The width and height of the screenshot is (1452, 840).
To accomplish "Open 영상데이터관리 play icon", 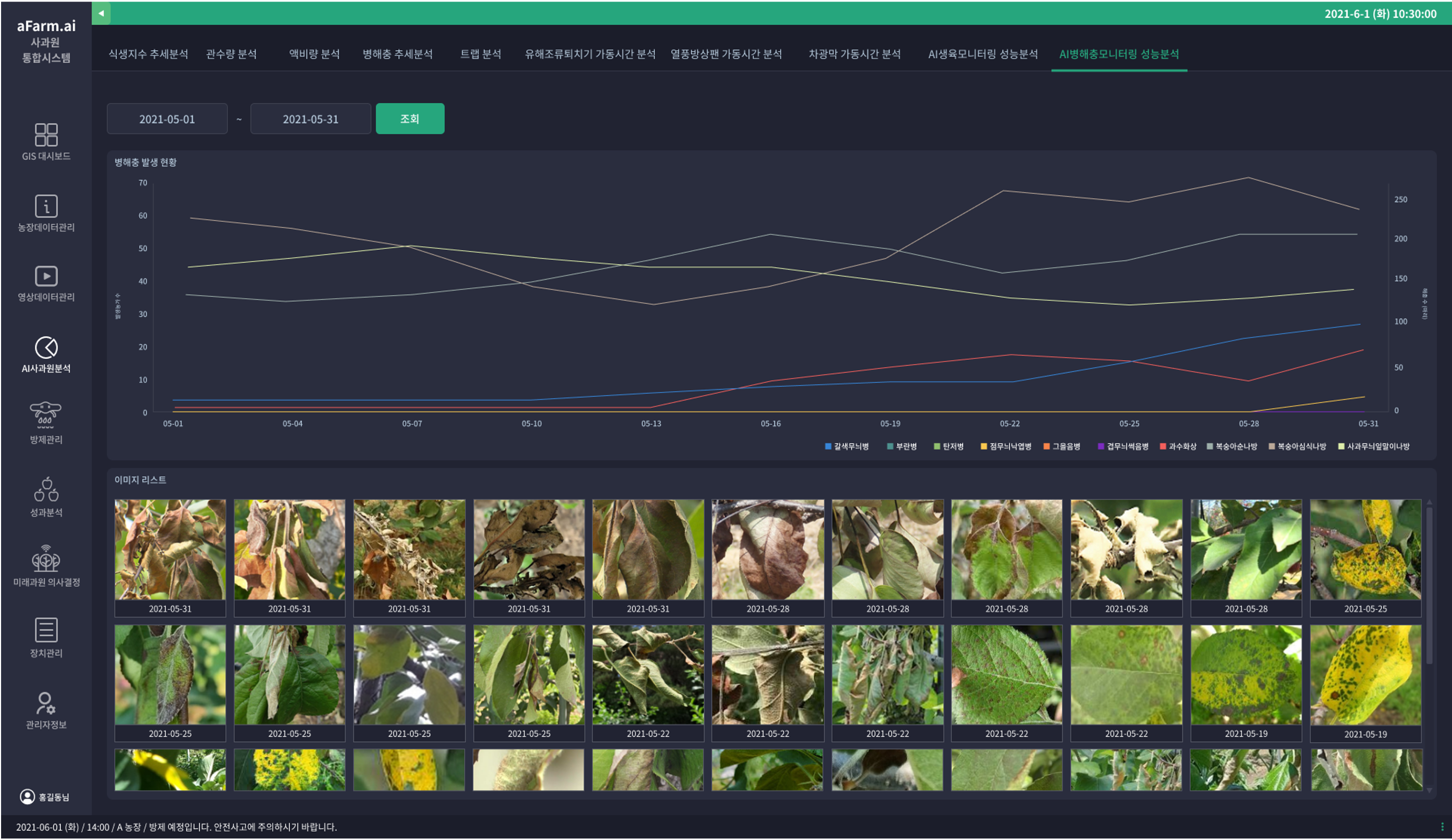I will coord(46,276).
